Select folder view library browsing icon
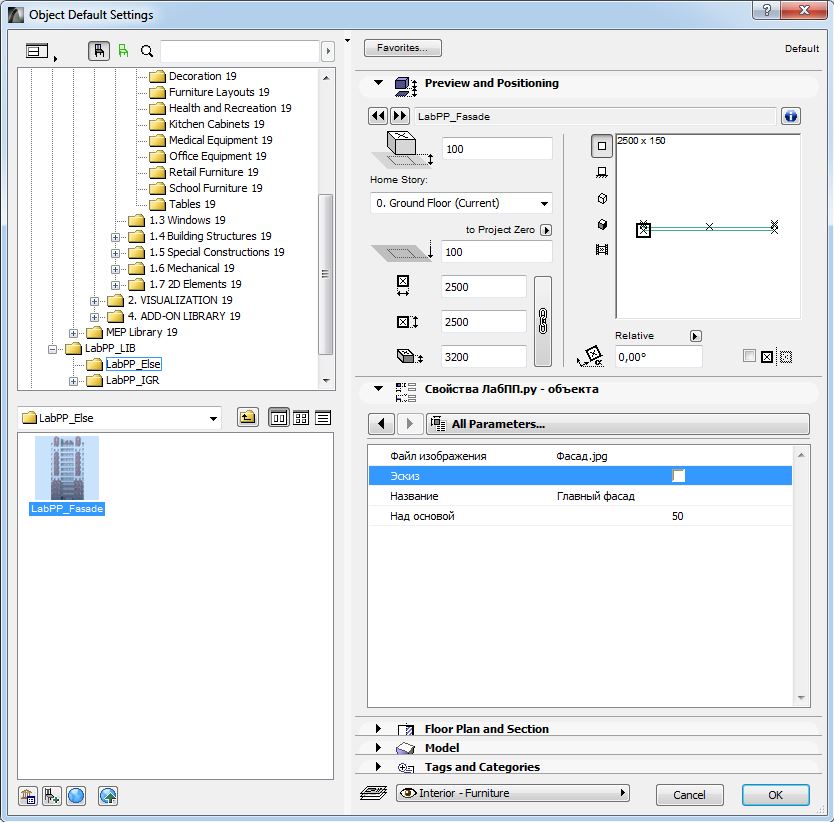The image size is (834, 822). (99, 51)
